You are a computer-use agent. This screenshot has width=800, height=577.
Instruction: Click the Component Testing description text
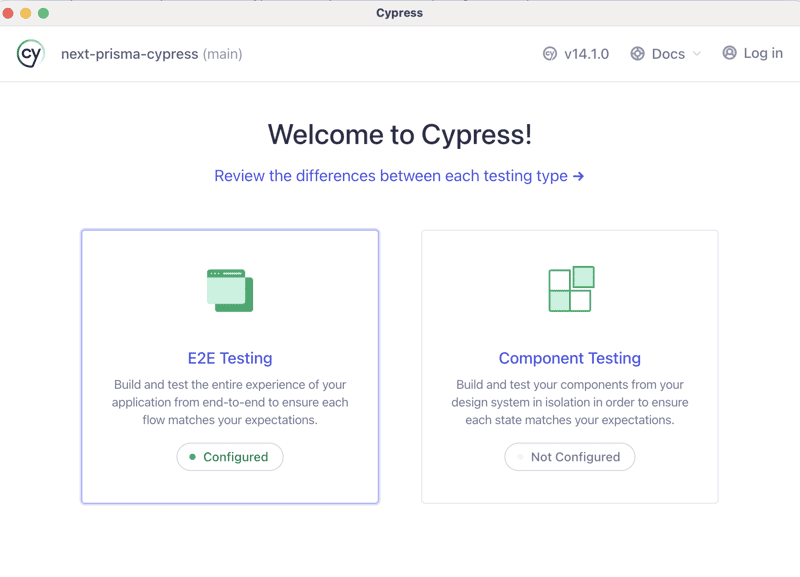click(x=570, y=402)
